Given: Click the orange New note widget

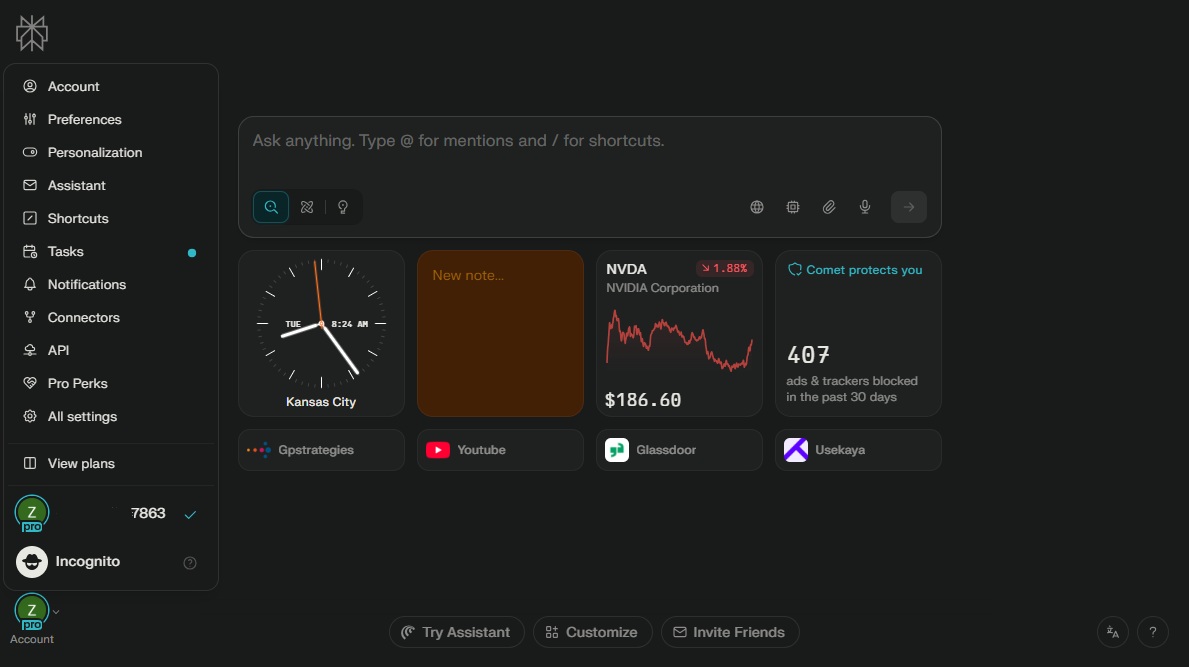Looking at the screenshot, I should tap(500, 333).
